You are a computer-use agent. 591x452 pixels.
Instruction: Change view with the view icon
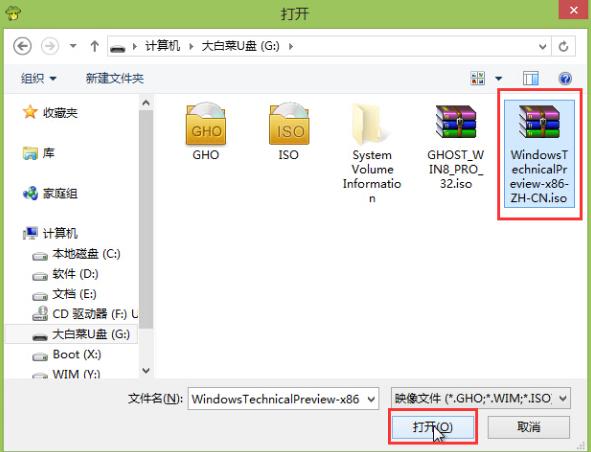[x=478, y=78]
